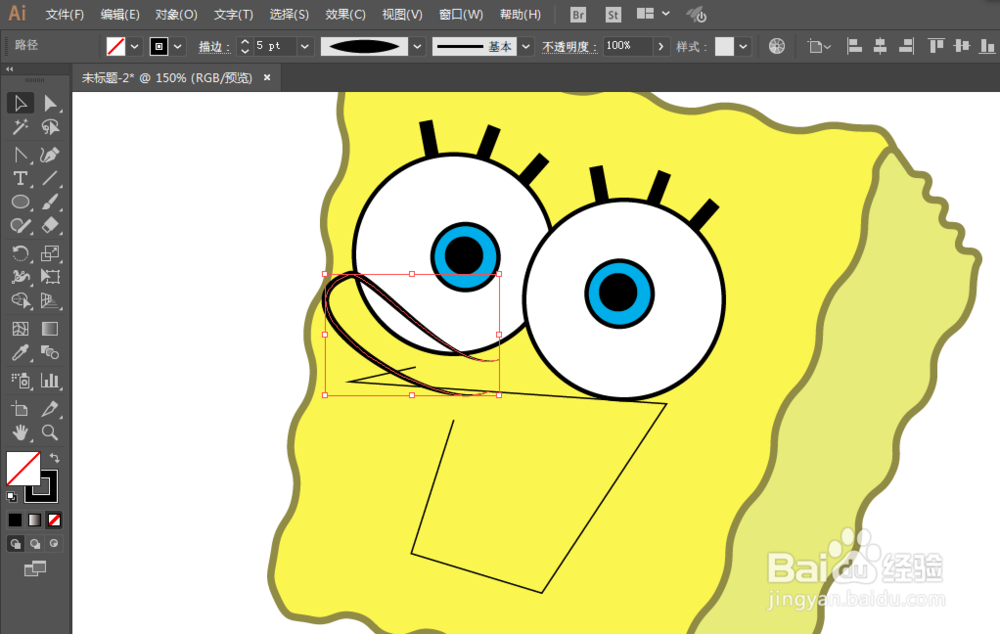Open arrange documents dropdown
1000x634 pixels.
click(x=653, y=13)
